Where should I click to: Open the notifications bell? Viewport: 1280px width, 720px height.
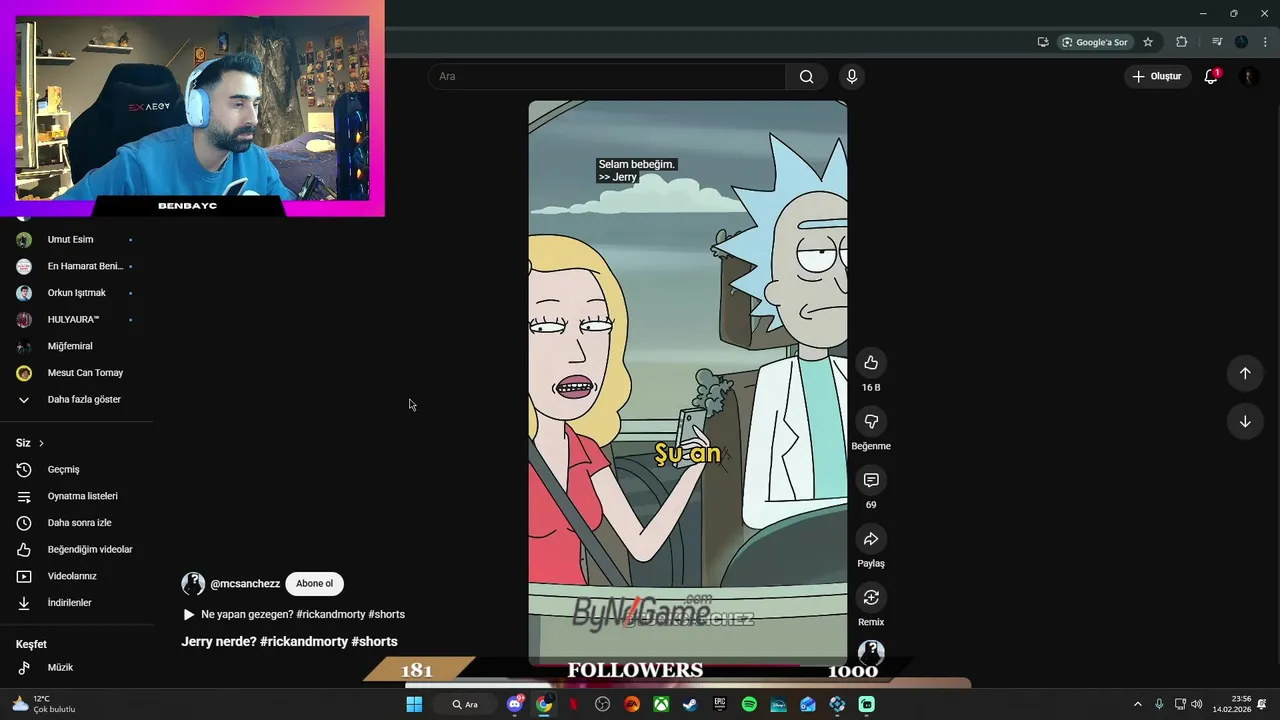(x=1211, y=77)
